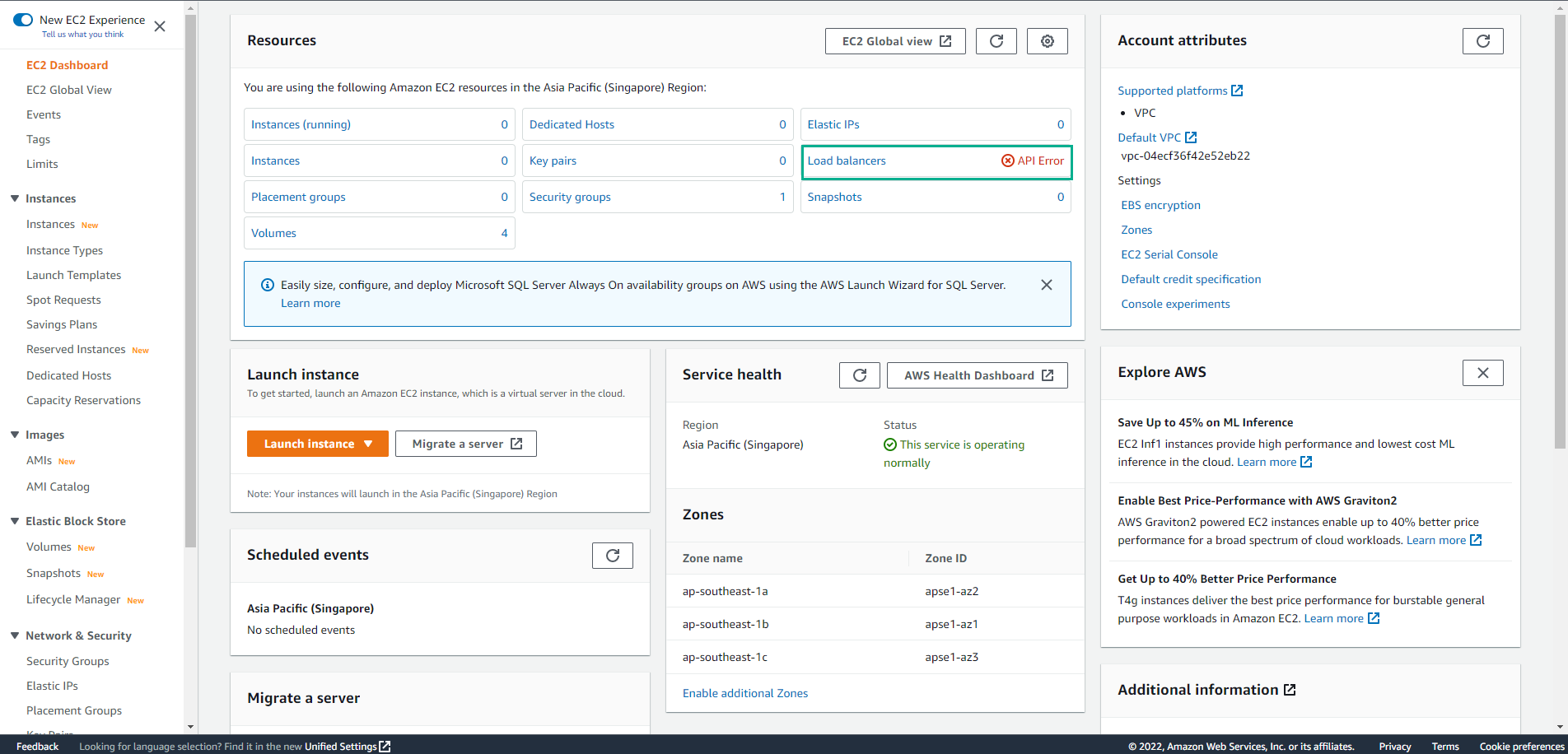Open Events in the sidebar
This screenshot has width=1568, height=754.
(x=44, y=114)
